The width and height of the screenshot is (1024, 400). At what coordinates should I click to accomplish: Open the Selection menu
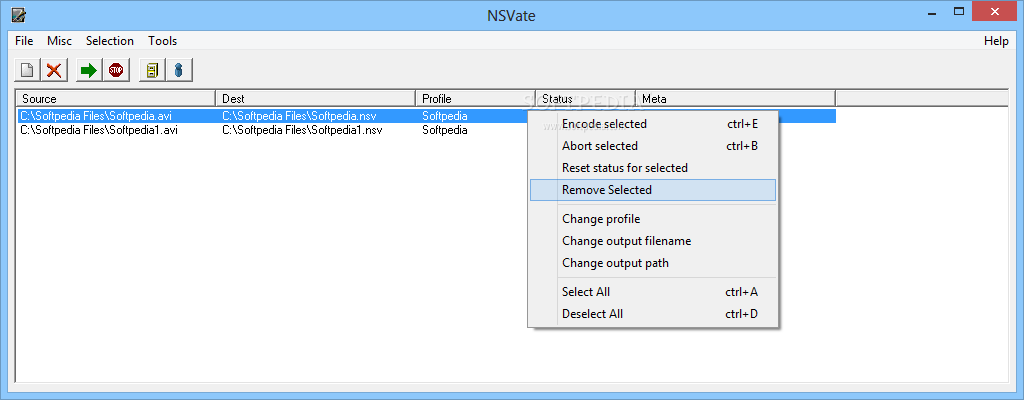point(110,41)
